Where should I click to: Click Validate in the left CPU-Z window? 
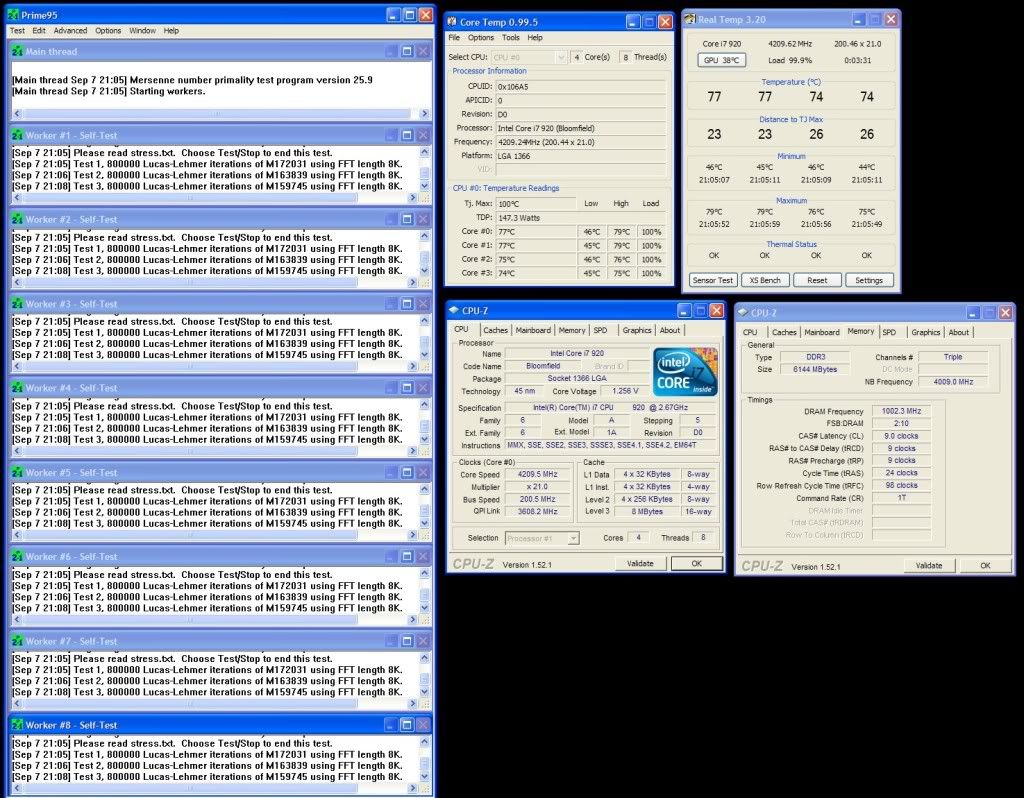[640, 564]
